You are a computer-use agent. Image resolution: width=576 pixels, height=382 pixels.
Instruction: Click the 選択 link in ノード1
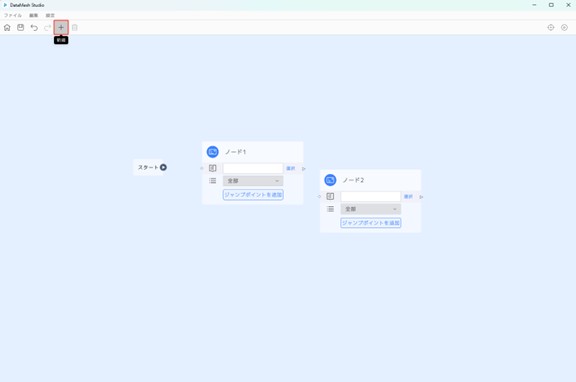291,168
